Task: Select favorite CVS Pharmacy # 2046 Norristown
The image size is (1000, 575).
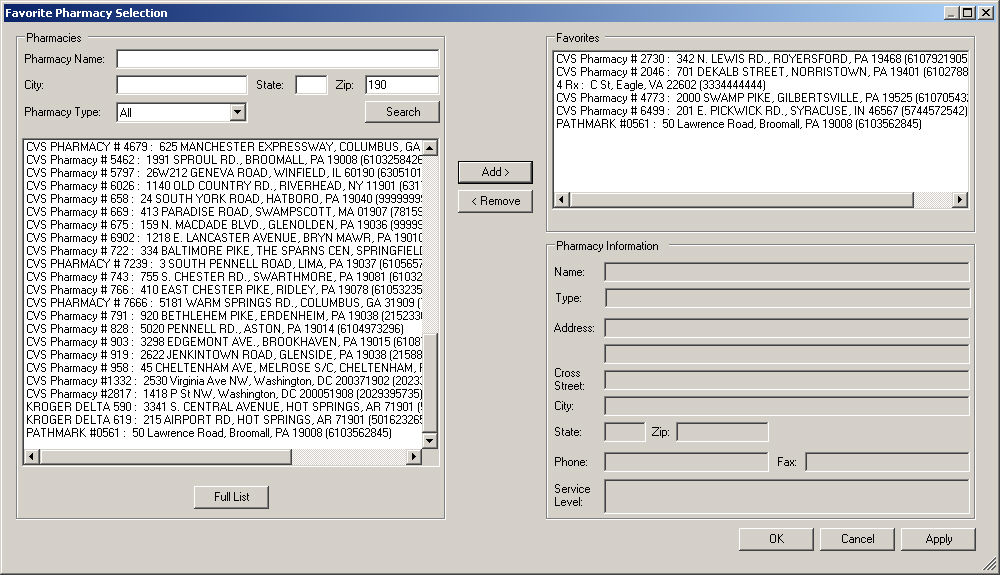Action: pos(761,72)
